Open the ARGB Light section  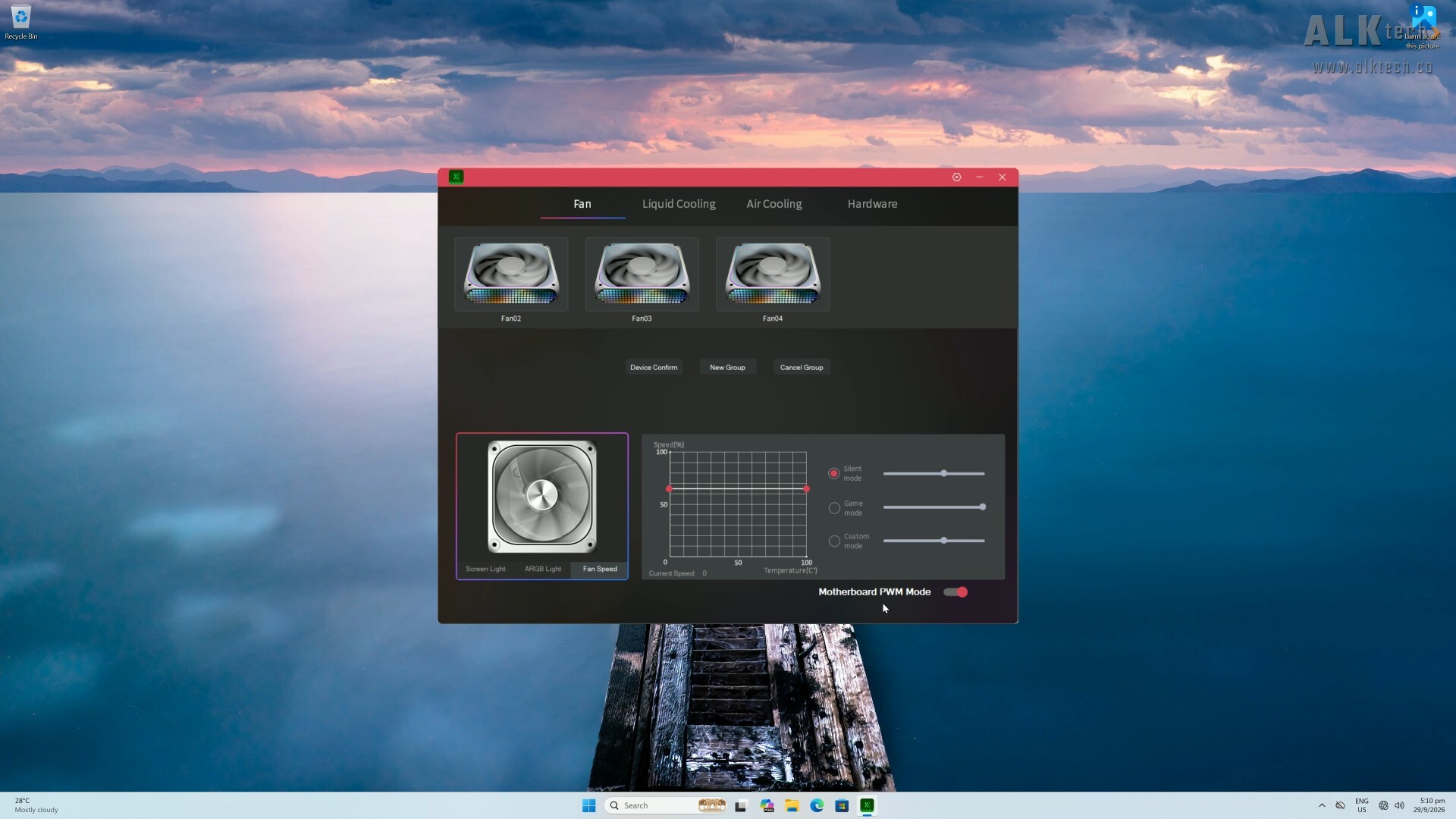(543, 569)
